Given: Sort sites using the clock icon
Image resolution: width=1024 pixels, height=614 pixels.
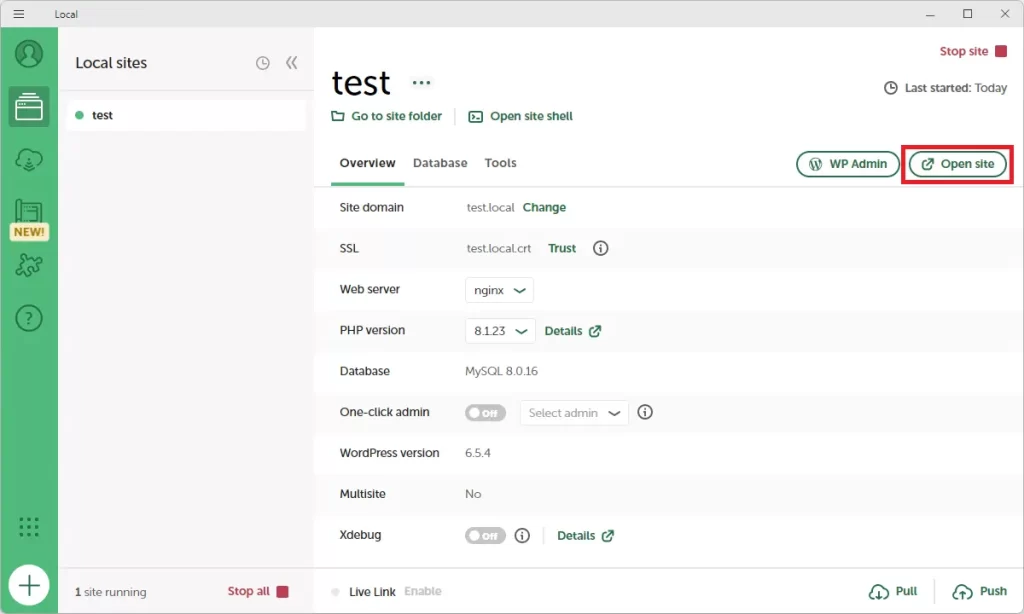Looking at the screenshot, I should click(262, 63).
